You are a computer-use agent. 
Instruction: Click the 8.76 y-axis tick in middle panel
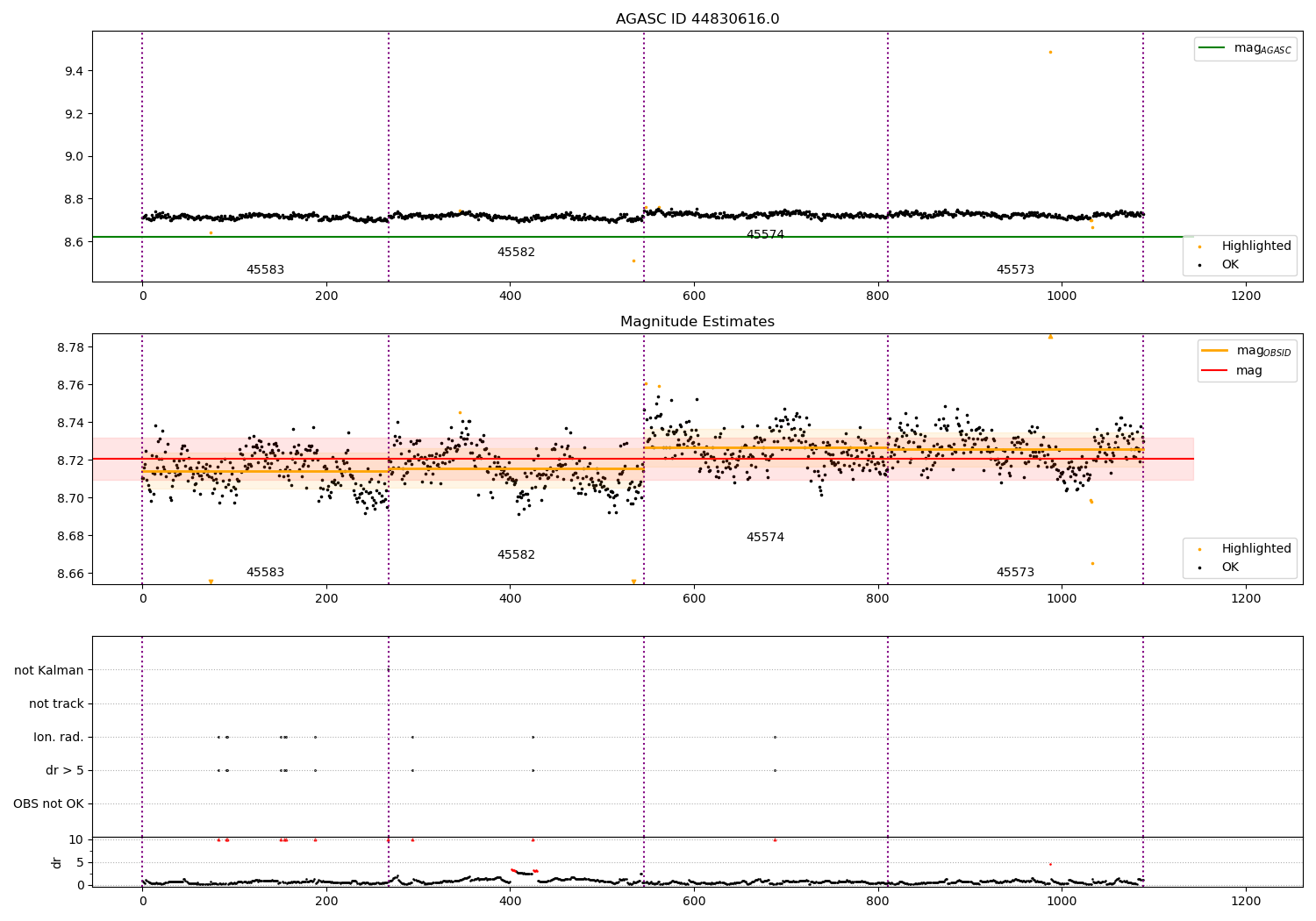click(x=70, y=386)
